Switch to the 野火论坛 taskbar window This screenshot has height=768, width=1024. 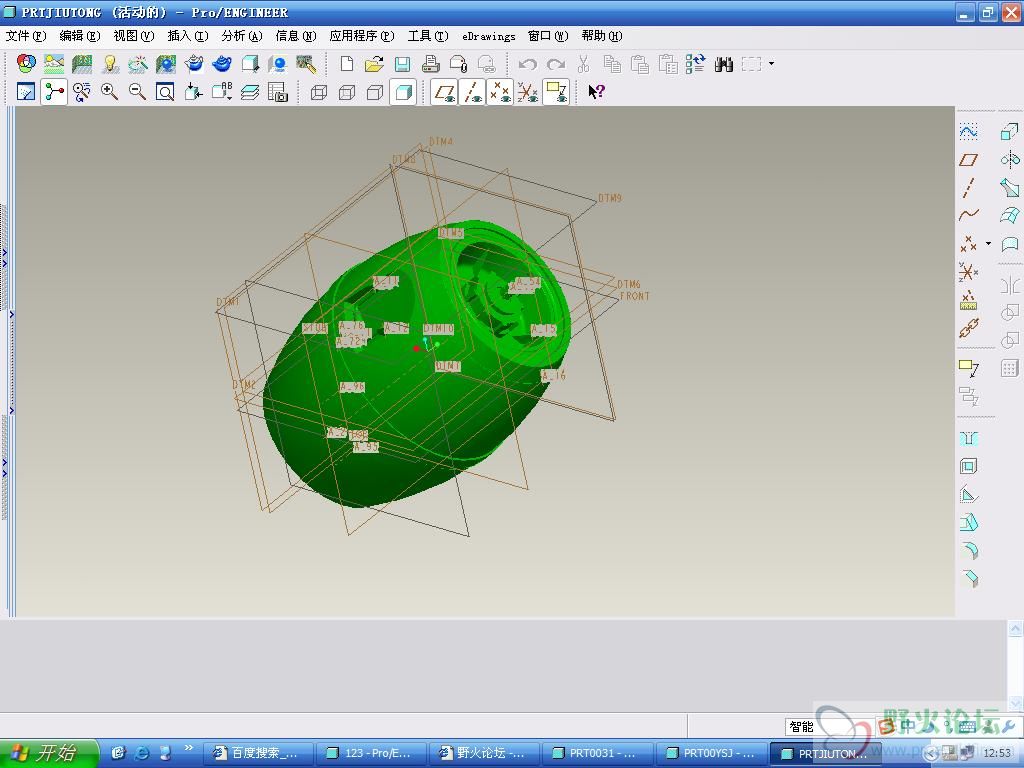484,753
